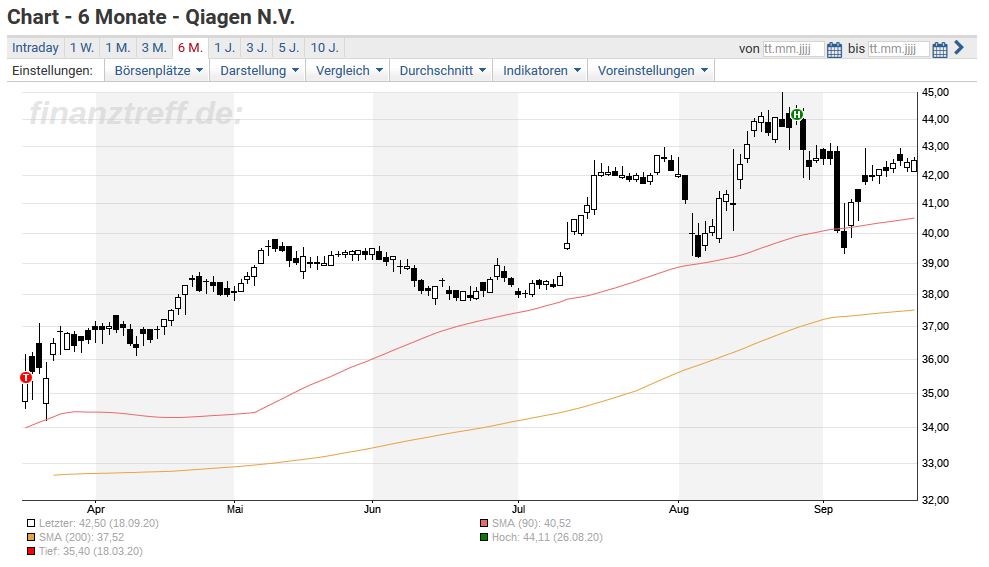Click the 'Jul' x-axis month label
989x567 pixels.
[518, 509]
